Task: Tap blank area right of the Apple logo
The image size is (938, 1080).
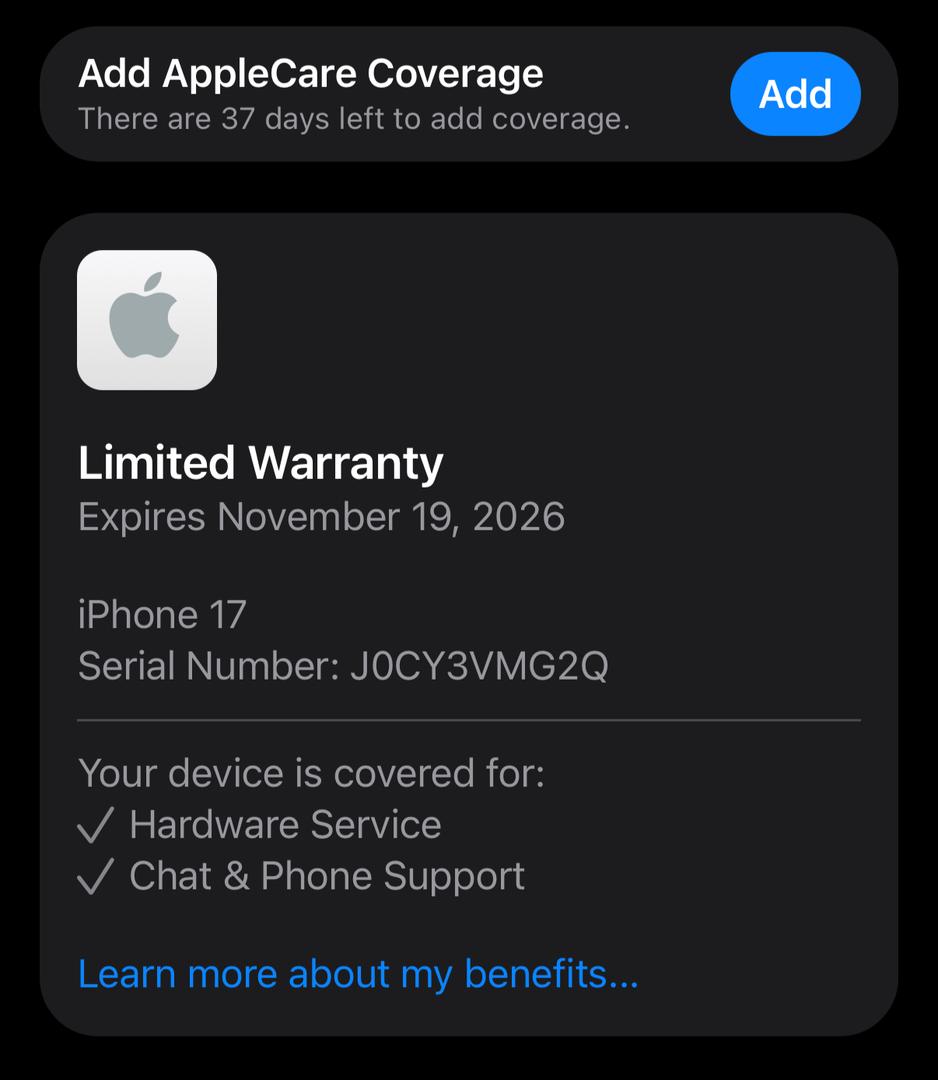Action: [537, 320]
